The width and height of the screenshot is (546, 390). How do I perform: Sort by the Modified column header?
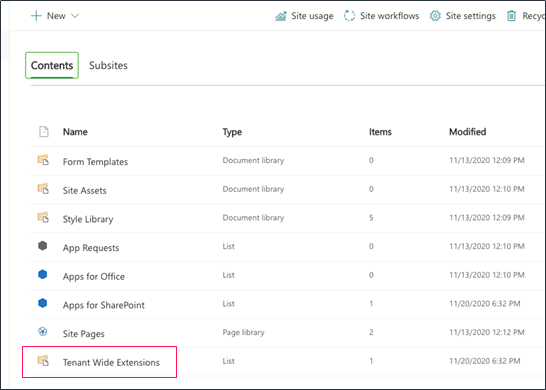(x=468, y=132)
